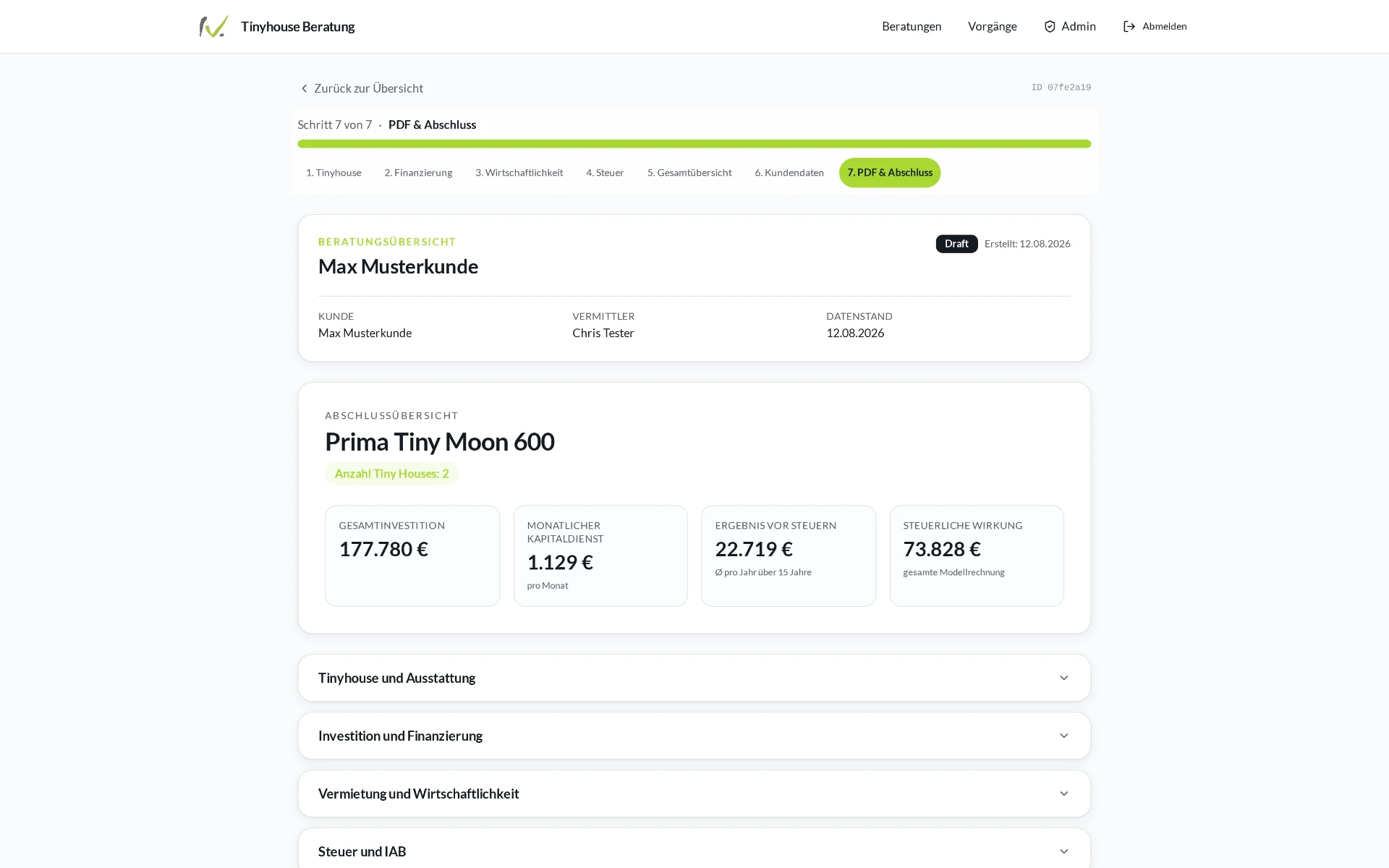Click the Max Musterkunde heading
The height and width of the screenshot is (868, 1389).
tap(399, 266)
